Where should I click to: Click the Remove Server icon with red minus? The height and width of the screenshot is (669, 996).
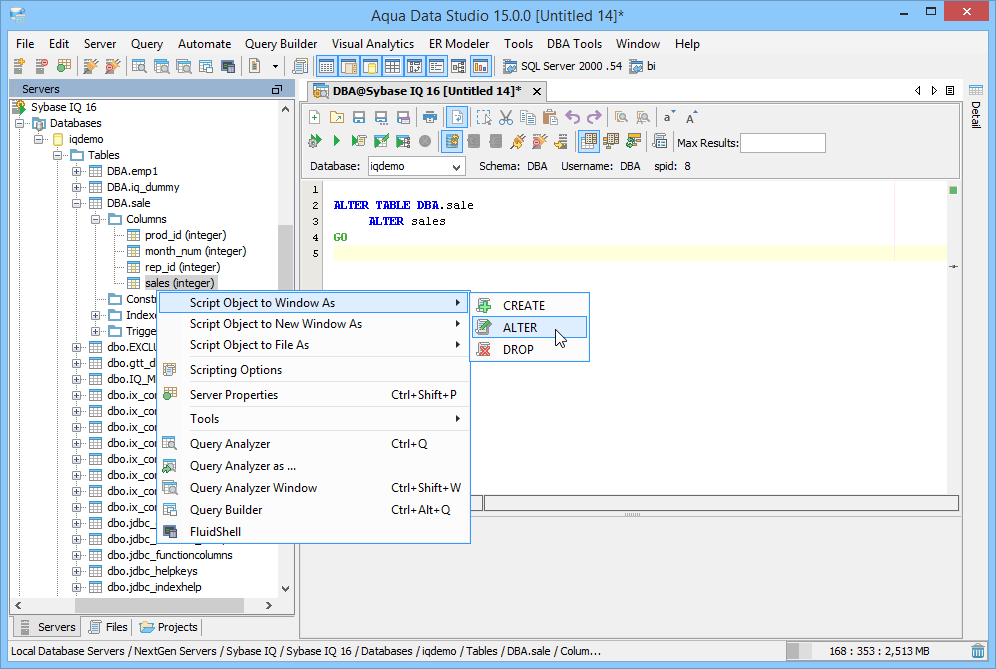[42, 66]
